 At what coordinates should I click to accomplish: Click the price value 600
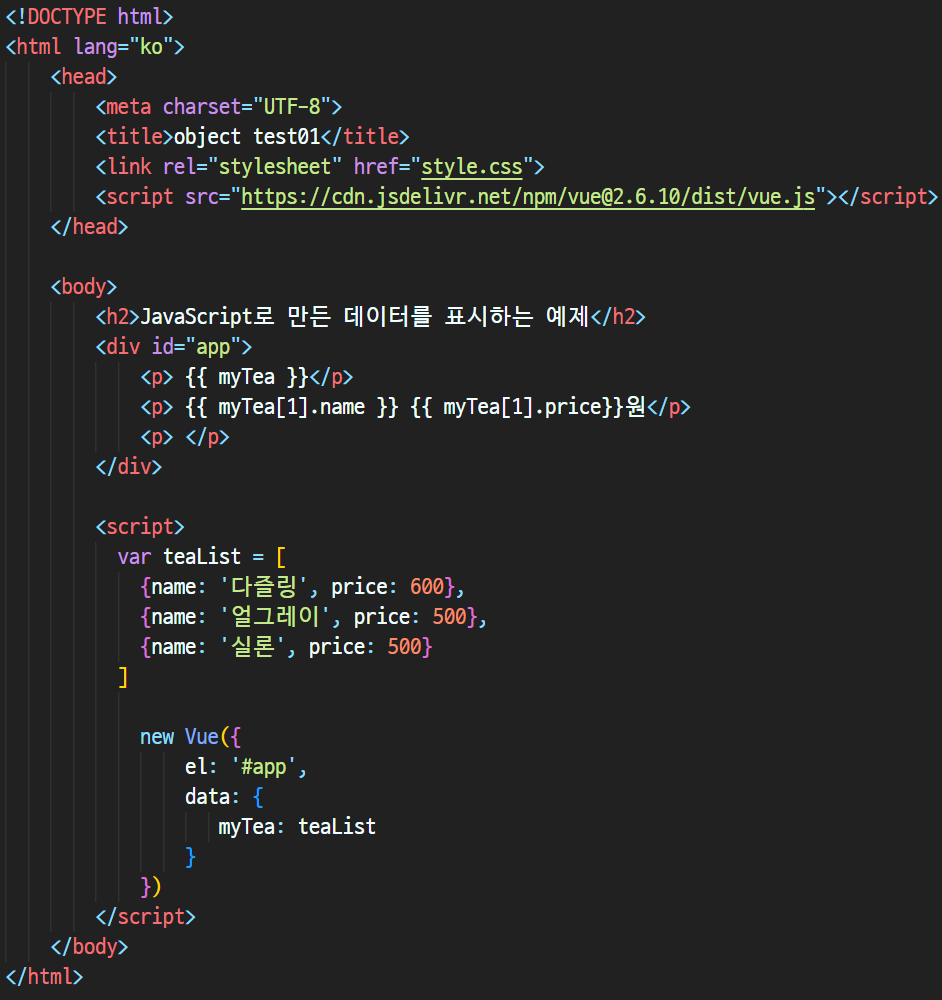427,587
